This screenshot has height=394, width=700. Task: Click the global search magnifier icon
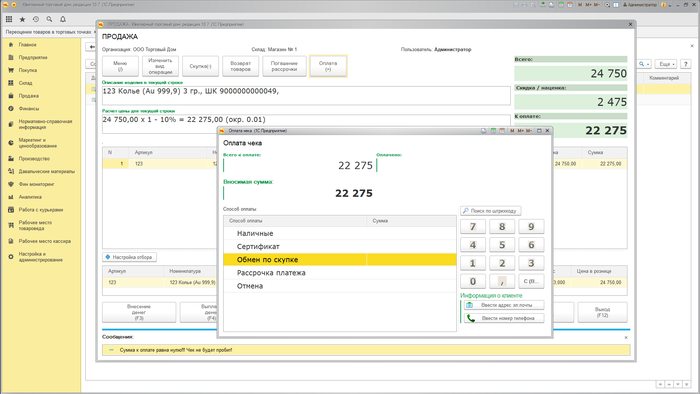tap(49, 19)
